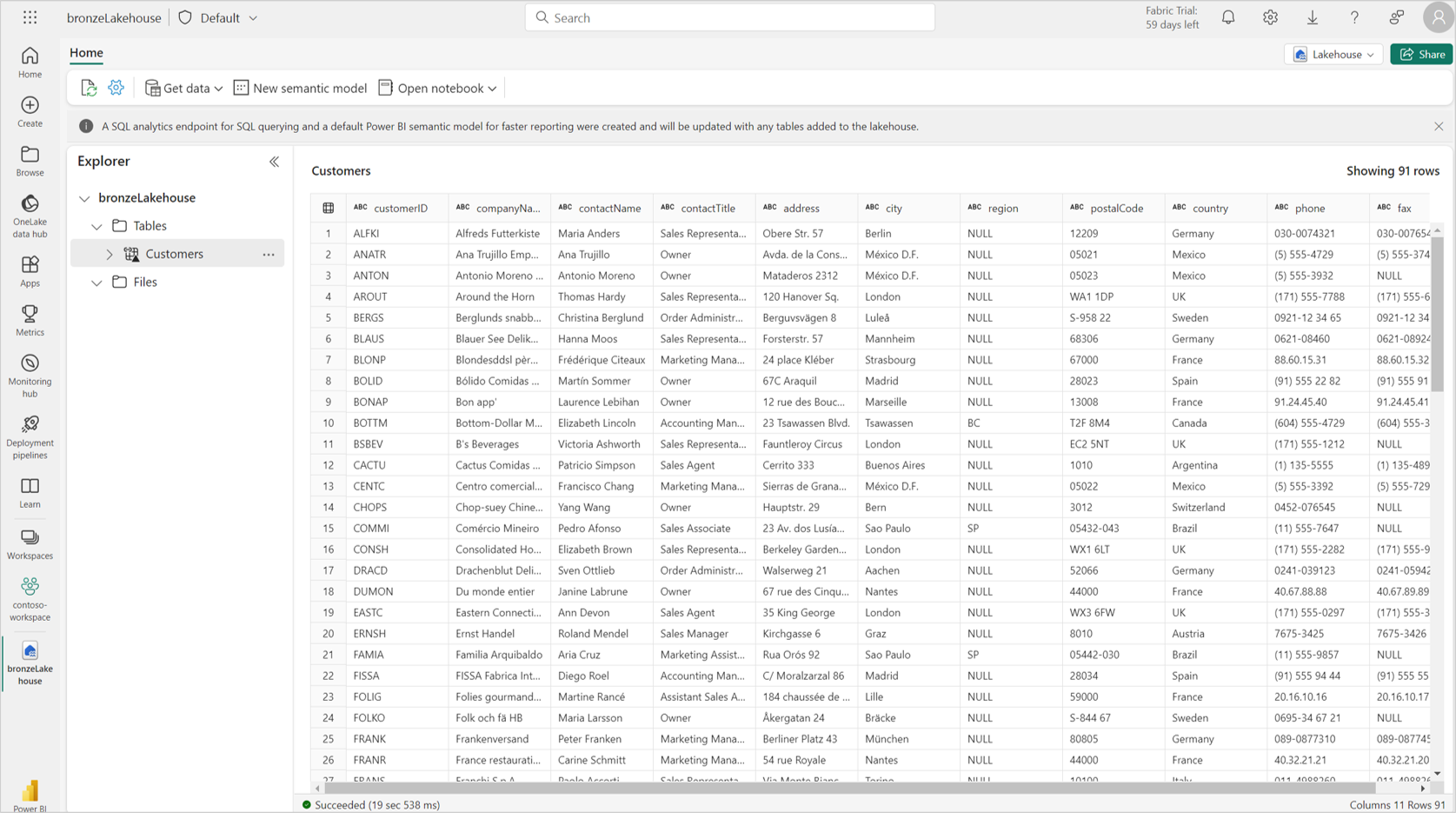Open contoso-workspace
Image resolution: width=1456 pixels, height=813 pixels.
click(x=30, y=600)
